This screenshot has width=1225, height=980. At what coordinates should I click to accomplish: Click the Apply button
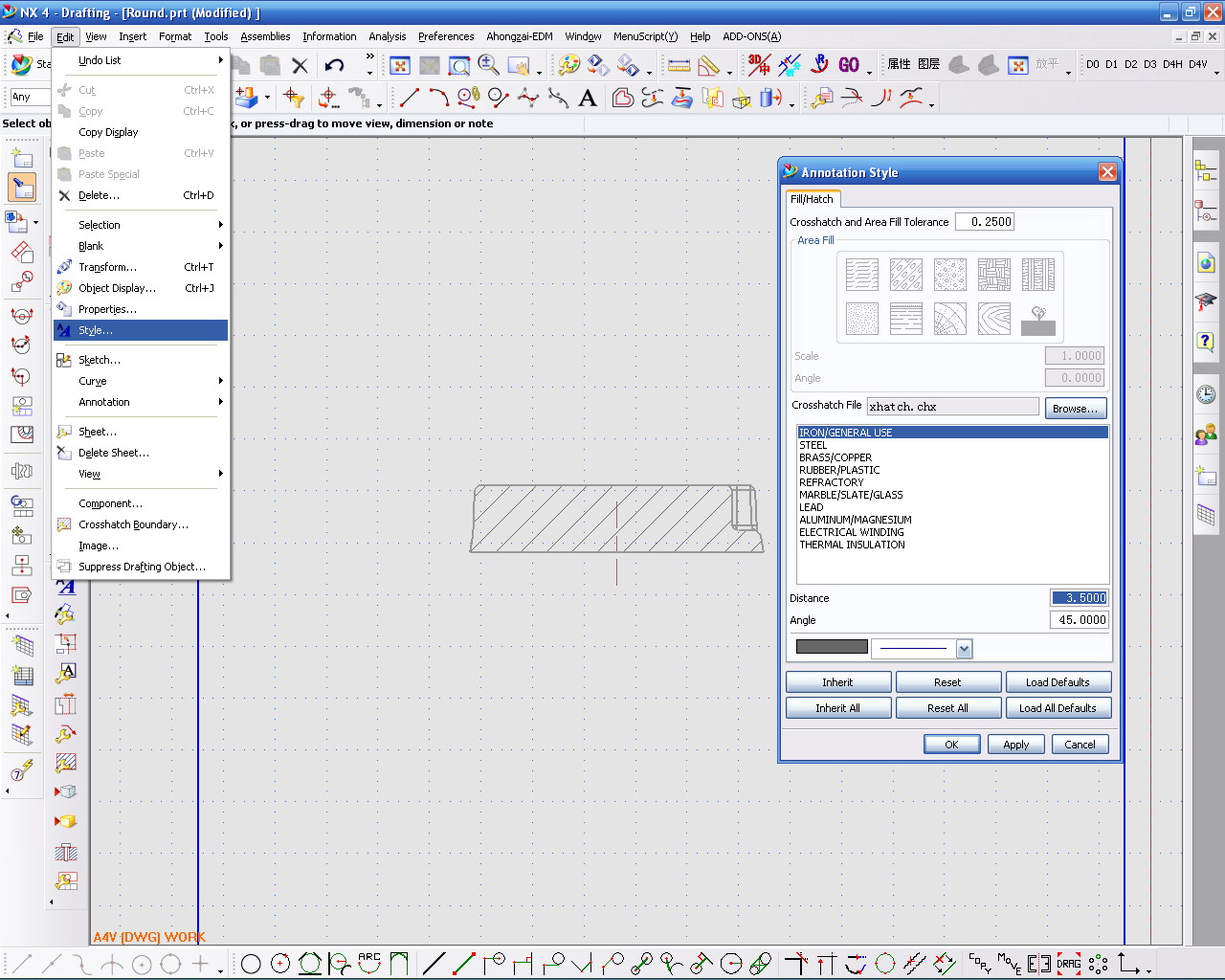pyautogui.click(x=1016, y=745)
